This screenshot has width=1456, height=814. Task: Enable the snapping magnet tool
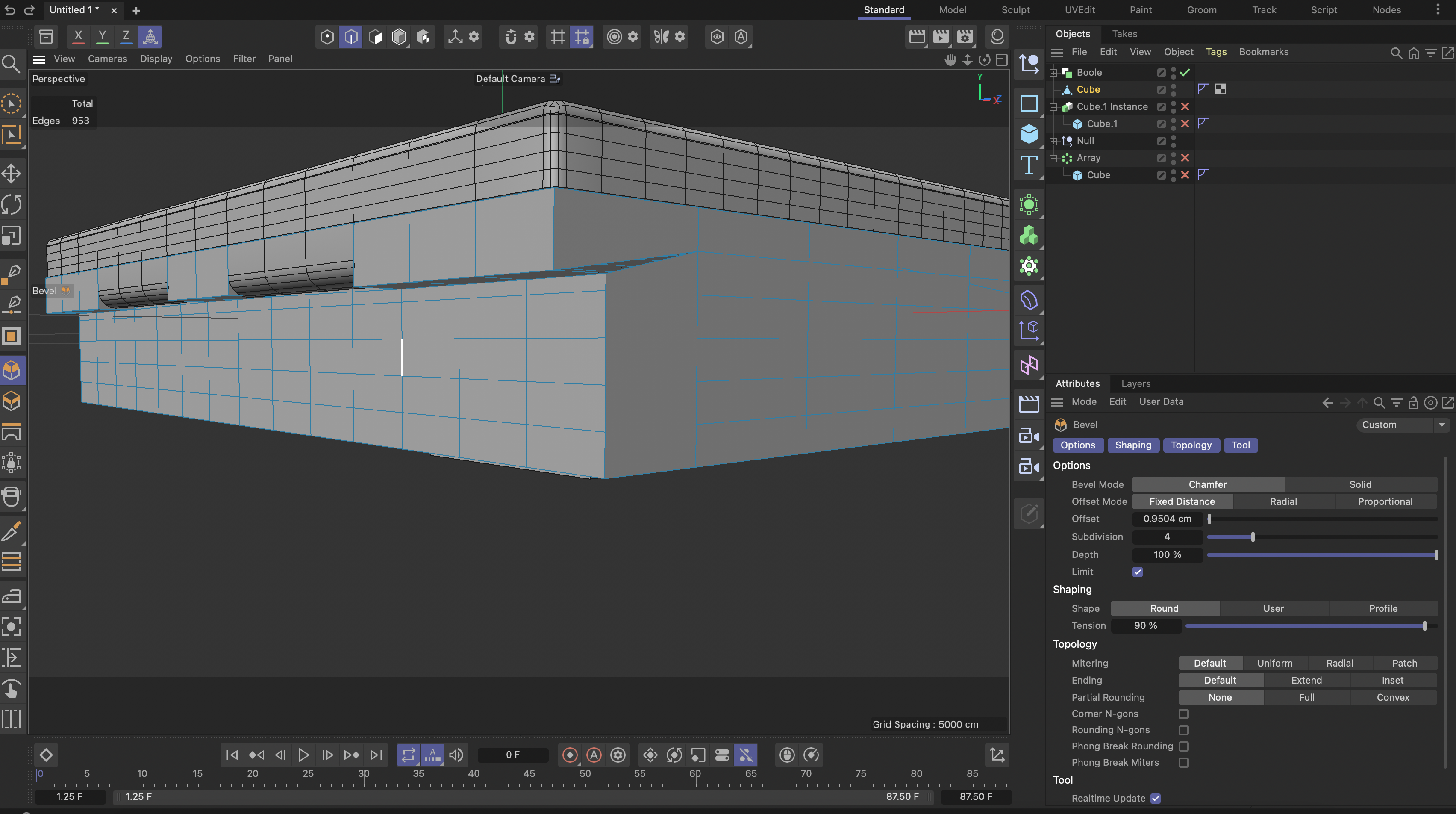pos(510,36)
